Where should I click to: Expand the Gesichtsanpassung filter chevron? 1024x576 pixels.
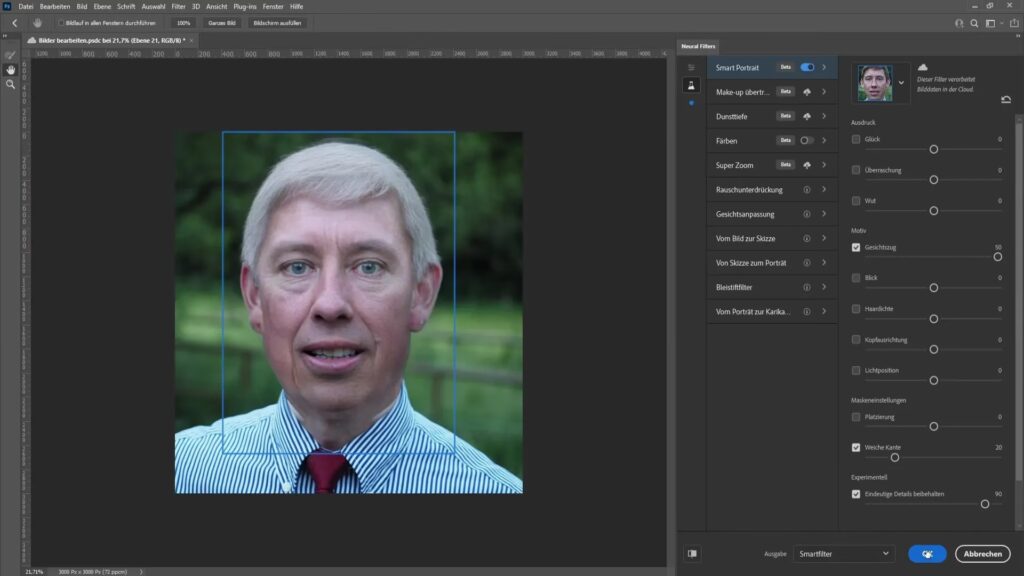(824, 214)
